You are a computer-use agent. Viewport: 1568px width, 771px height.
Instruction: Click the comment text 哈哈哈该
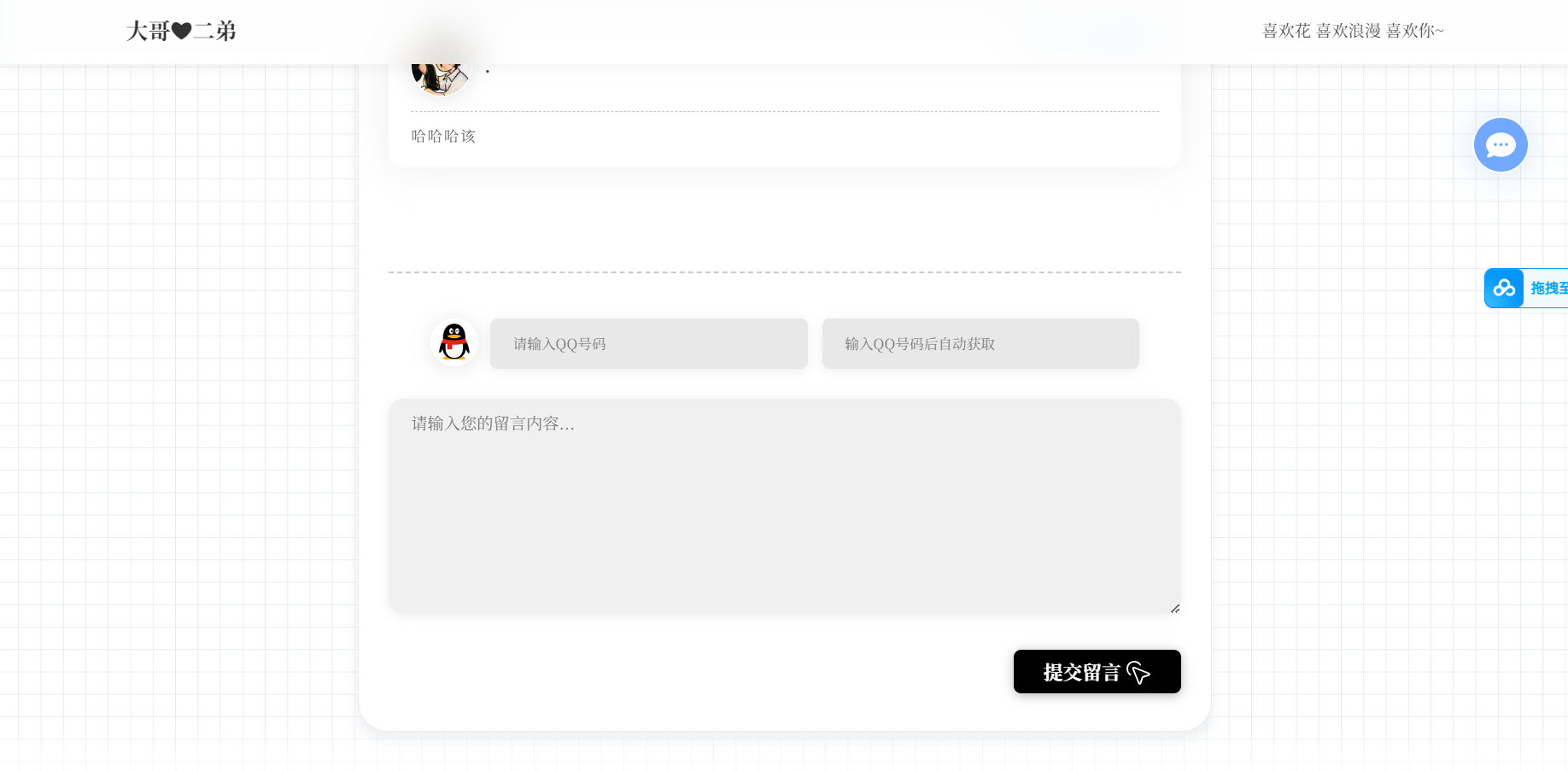[x=443, y=137]
